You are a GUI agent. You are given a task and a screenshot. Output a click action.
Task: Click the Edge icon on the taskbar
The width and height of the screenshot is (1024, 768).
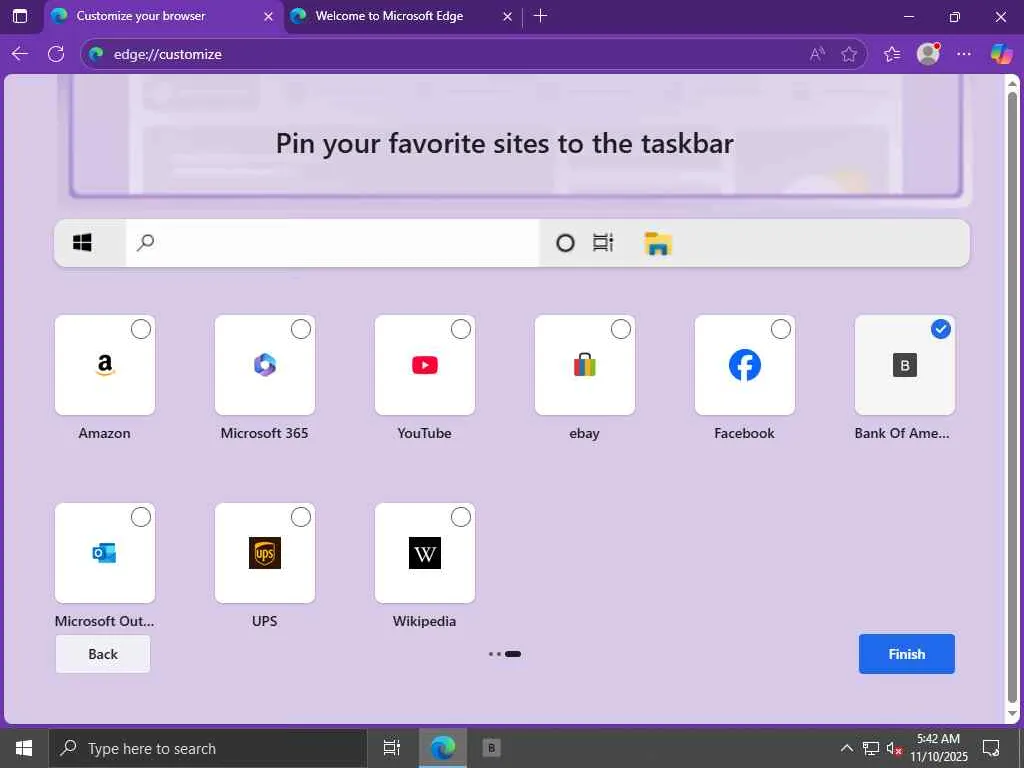(443, 748)
